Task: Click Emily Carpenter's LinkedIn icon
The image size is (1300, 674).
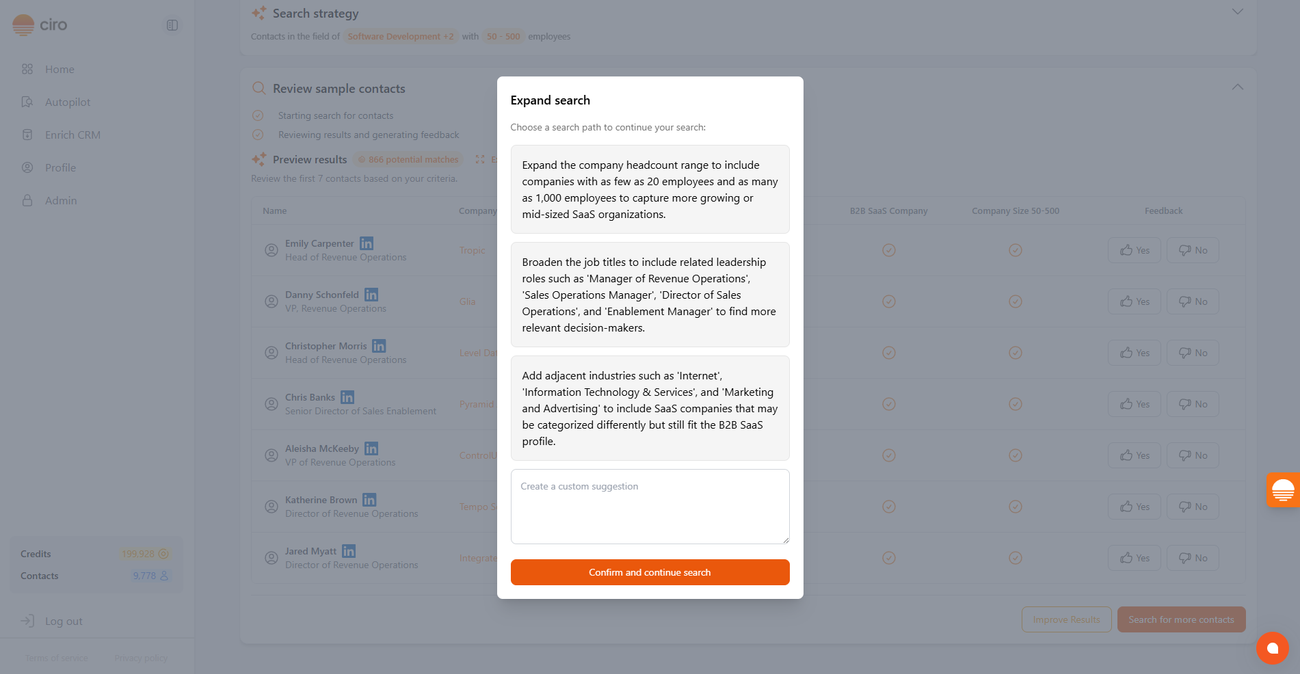Action: point(367,243)
